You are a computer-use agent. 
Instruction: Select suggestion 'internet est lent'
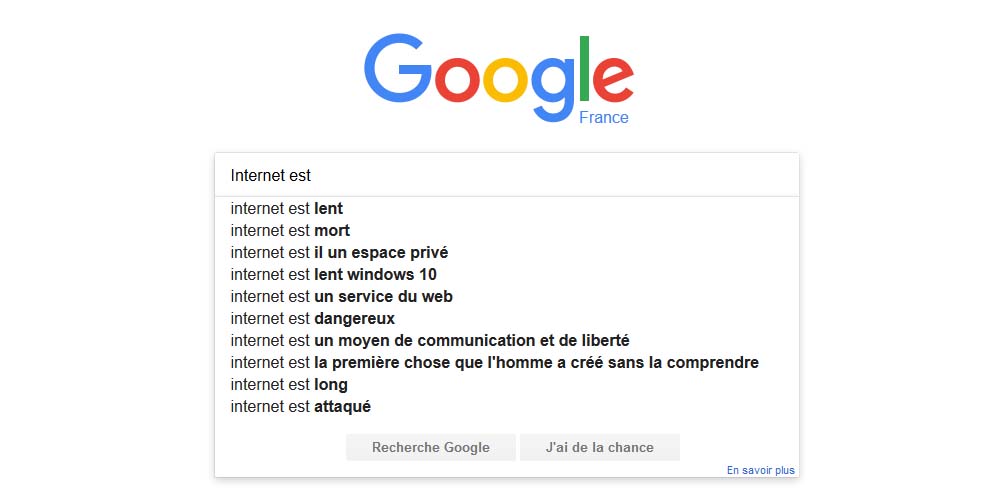tap(506, 209)
